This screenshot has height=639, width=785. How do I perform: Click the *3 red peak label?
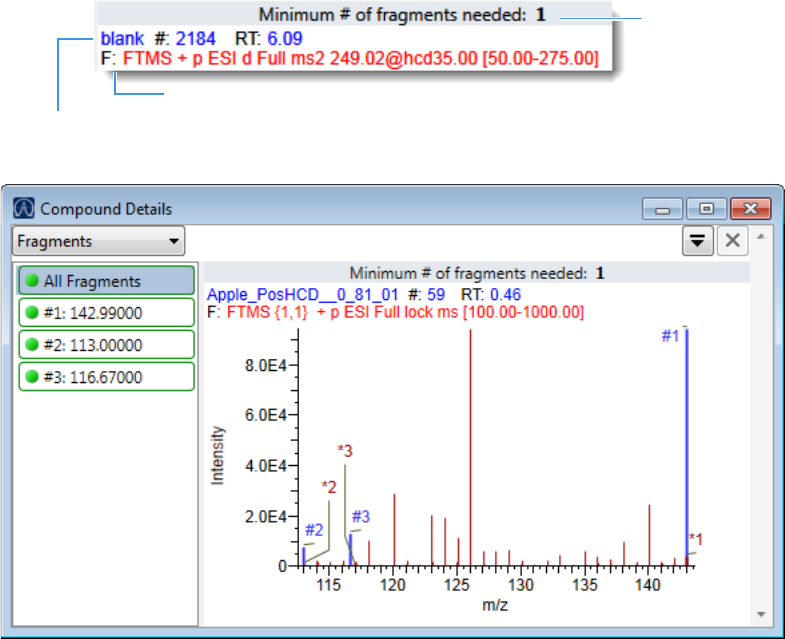click(x=345, y=451)
